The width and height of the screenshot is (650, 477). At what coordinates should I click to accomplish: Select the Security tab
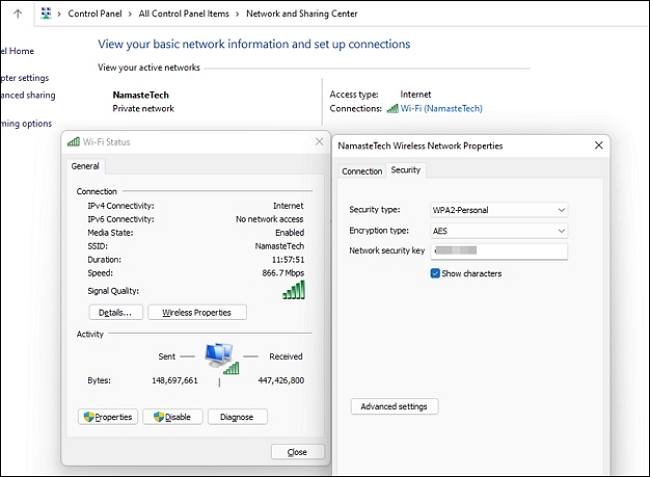406,170
